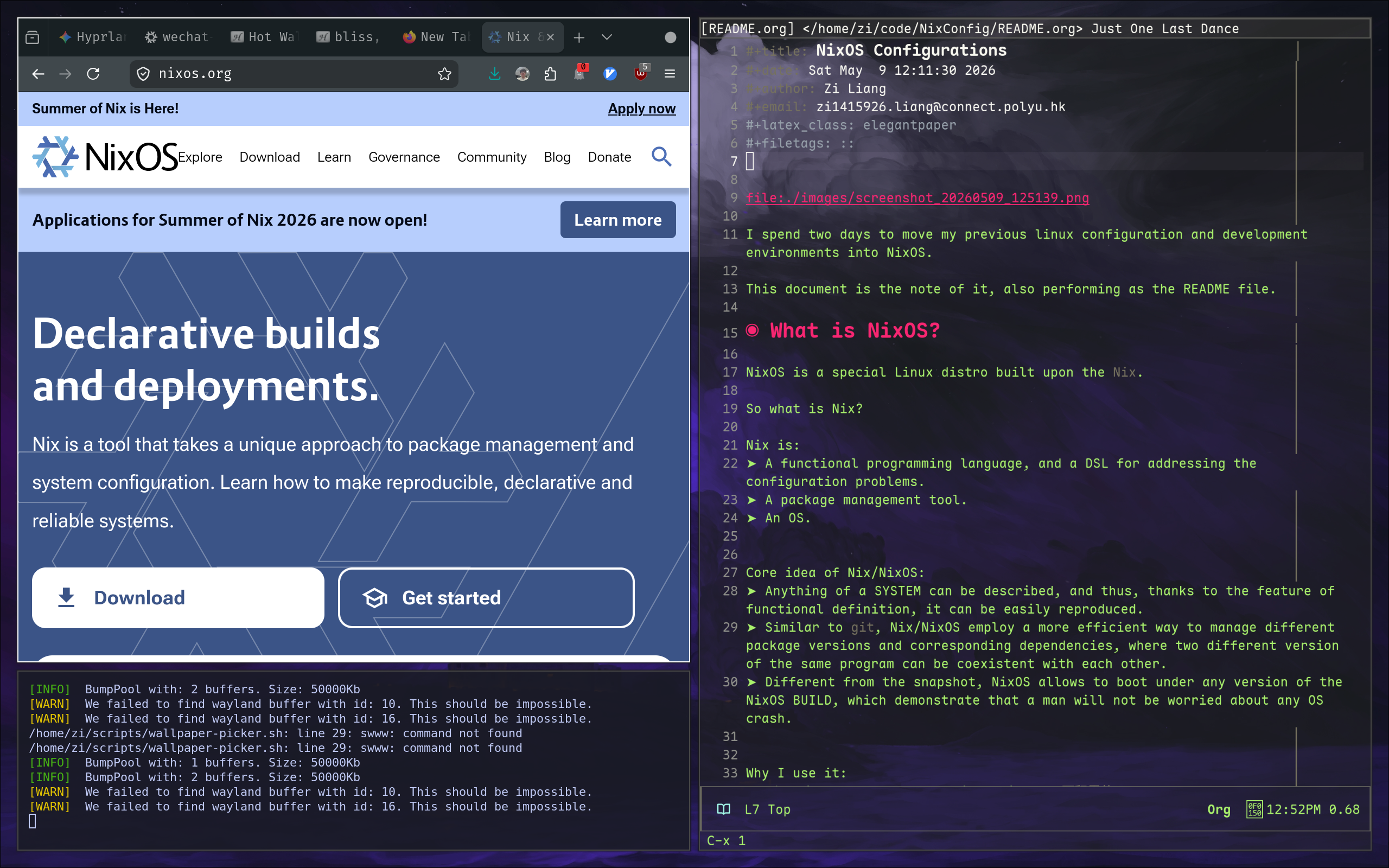Image resolution: width=1389 pixels, height=868 pixels.
Task: Click the terminal cursor prompt line
Action: coord(33,821)
